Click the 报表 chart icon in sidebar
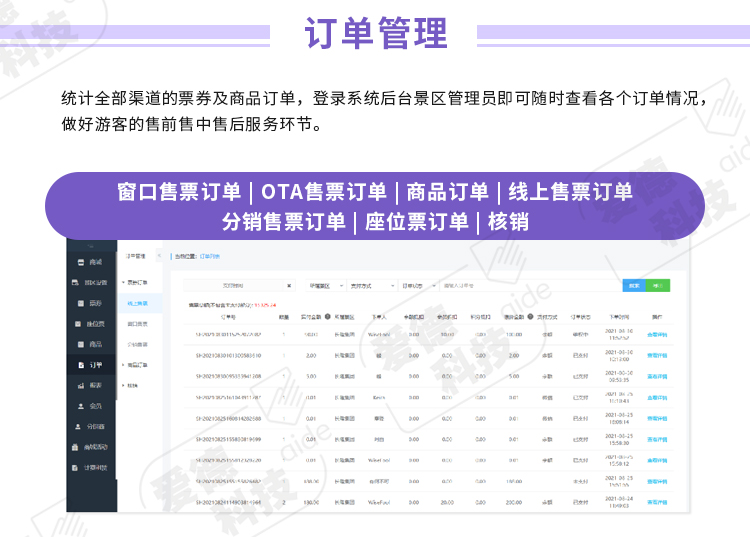Screen dimensions: 750x537 [x=81, y=386]
